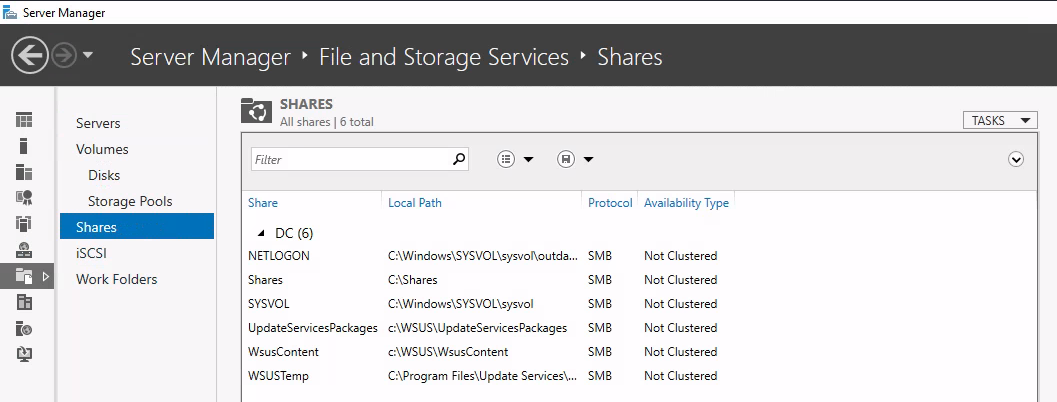Image resolution: width=1057 pixels, height=402 pixels.
Task: Click the Server Manager breadcrumb link
Action: point(210,57)
